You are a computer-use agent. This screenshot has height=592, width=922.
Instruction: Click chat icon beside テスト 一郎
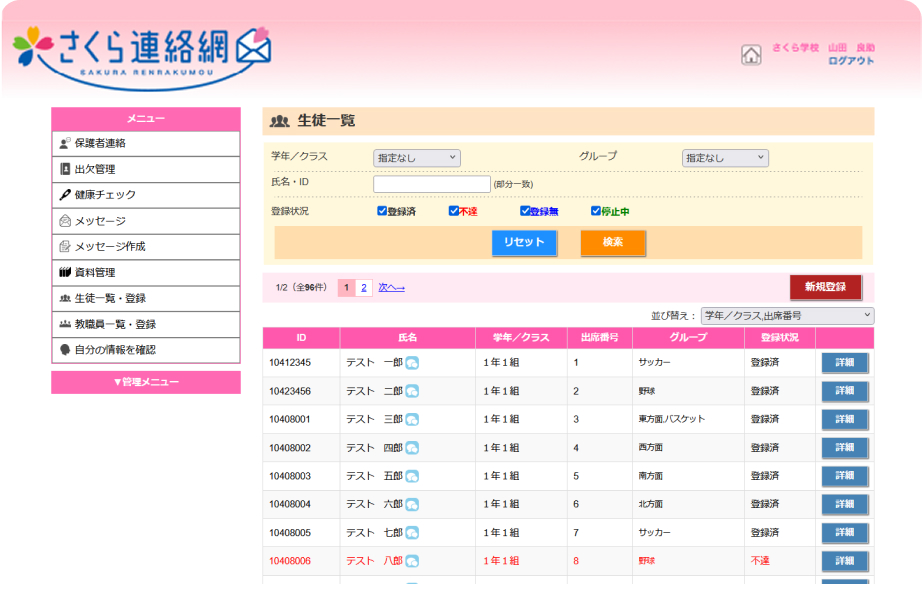[x=412, y=363]
